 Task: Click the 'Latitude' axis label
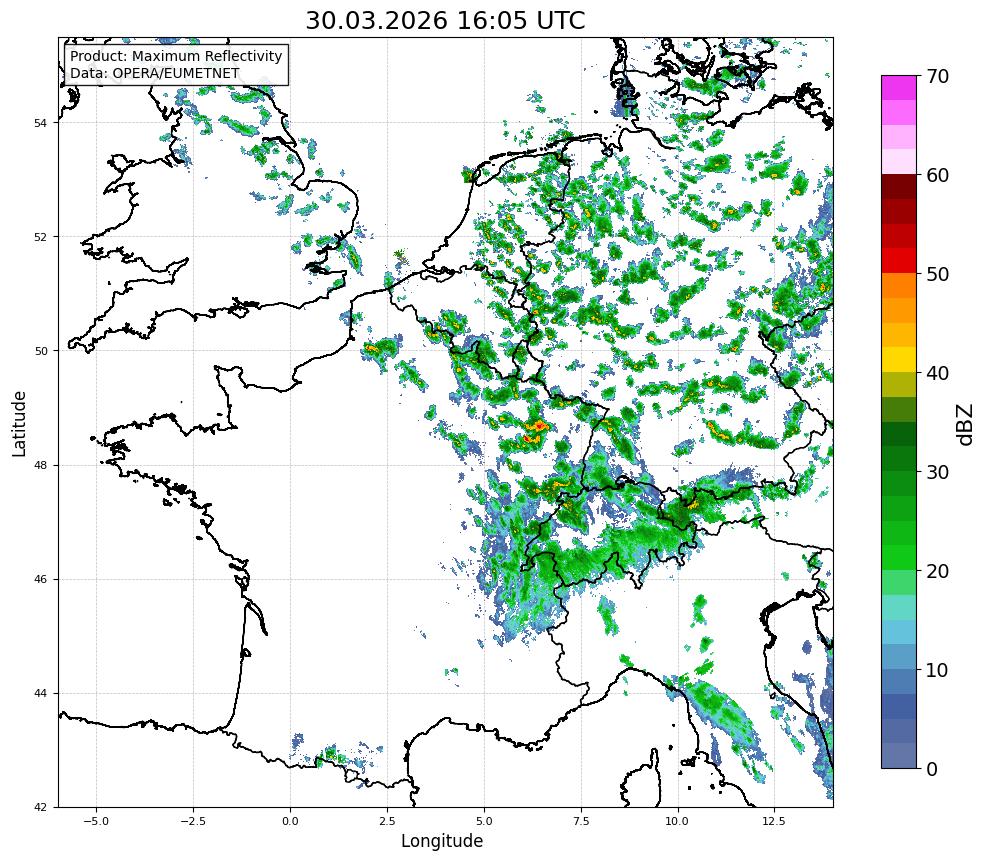pyautogui.click(x=19, y=423)
